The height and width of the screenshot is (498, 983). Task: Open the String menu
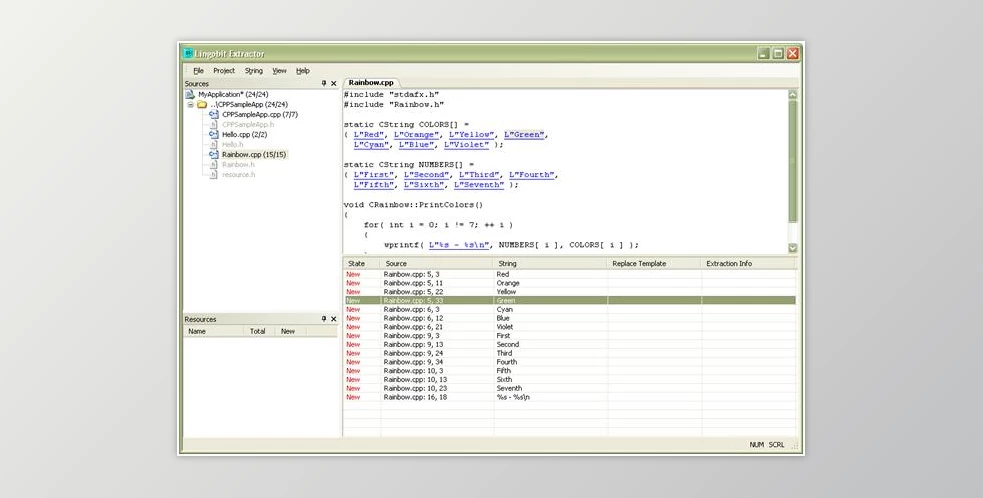point(254,71)
